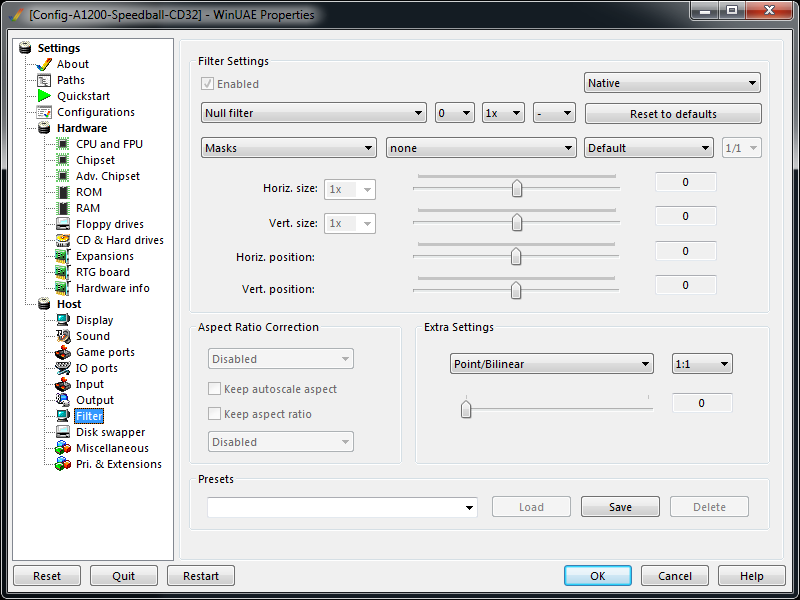Click the CD & Hard drives icon
800x600 pixels.
pos(63,240)
